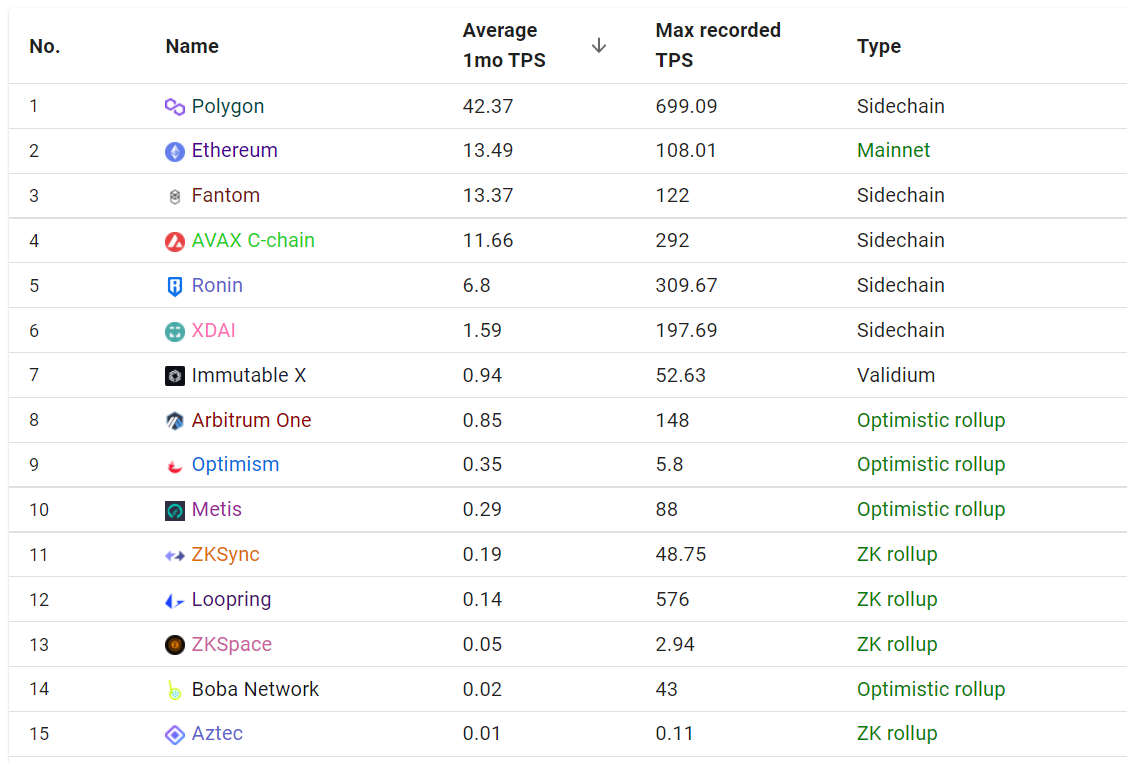Viewport: 1127px width, 762px height.
Task: Sort by the No. column header
Action: pos(45,47)
